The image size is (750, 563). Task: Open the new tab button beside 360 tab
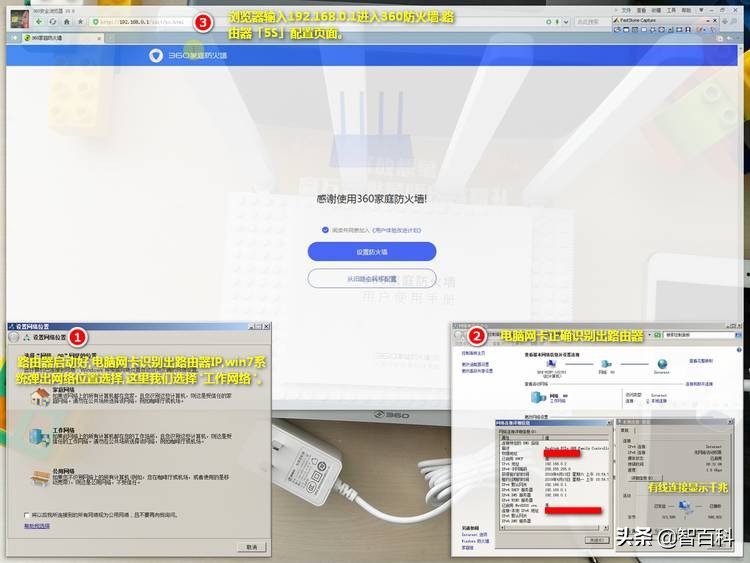(x=110, y=38)
